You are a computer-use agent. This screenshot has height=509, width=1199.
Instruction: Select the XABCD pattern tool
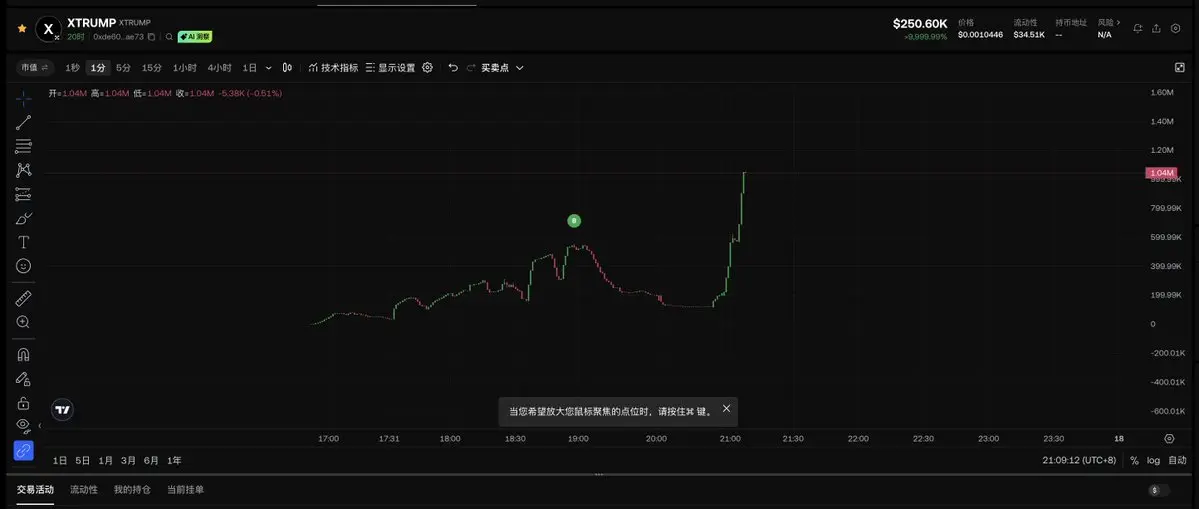[24, 170]
